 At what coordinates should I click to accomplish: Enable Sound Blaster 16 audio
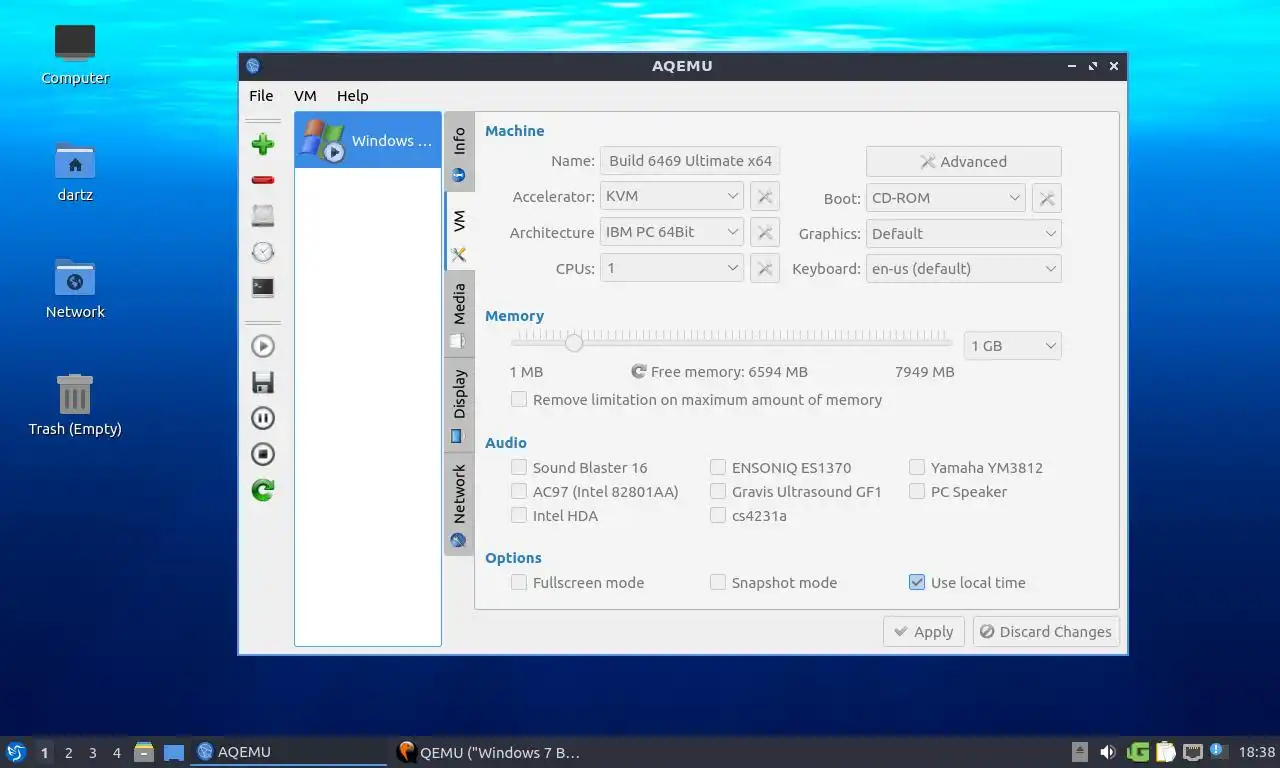519,467
